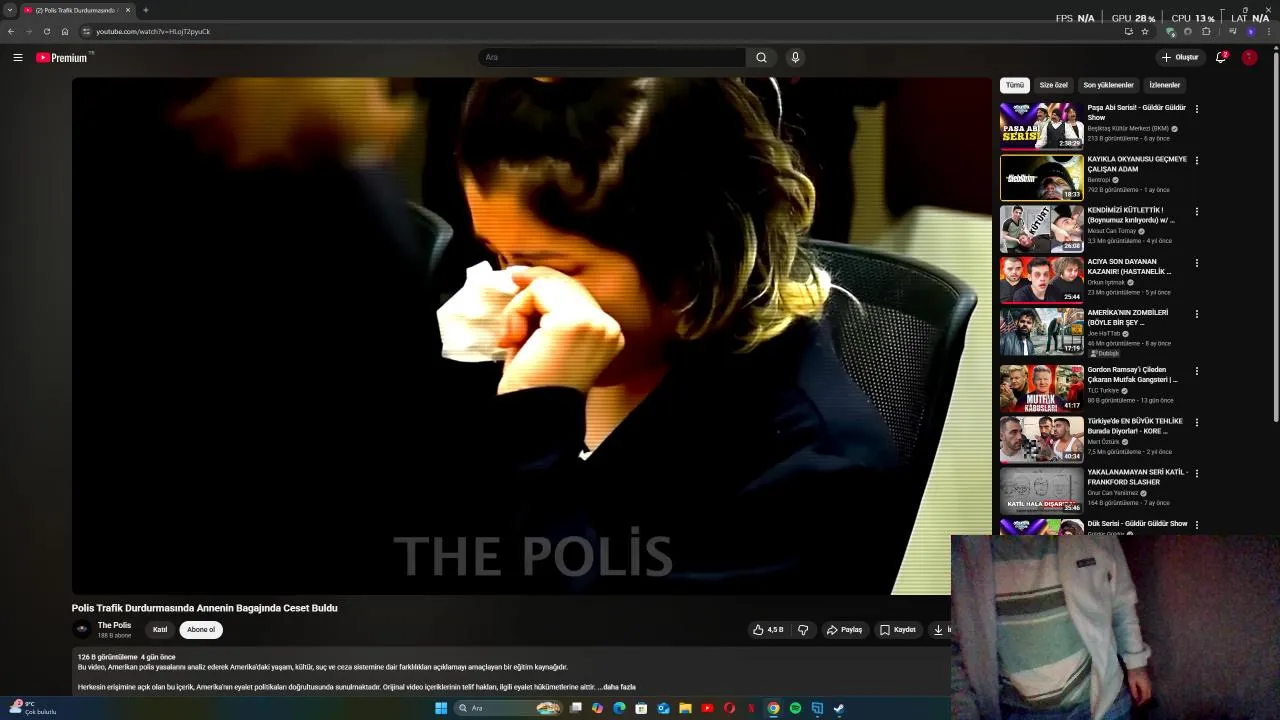The image size is (1280, 720).
Task: Select the Tümü filter chip
Action: click(x=1015, y=85)
